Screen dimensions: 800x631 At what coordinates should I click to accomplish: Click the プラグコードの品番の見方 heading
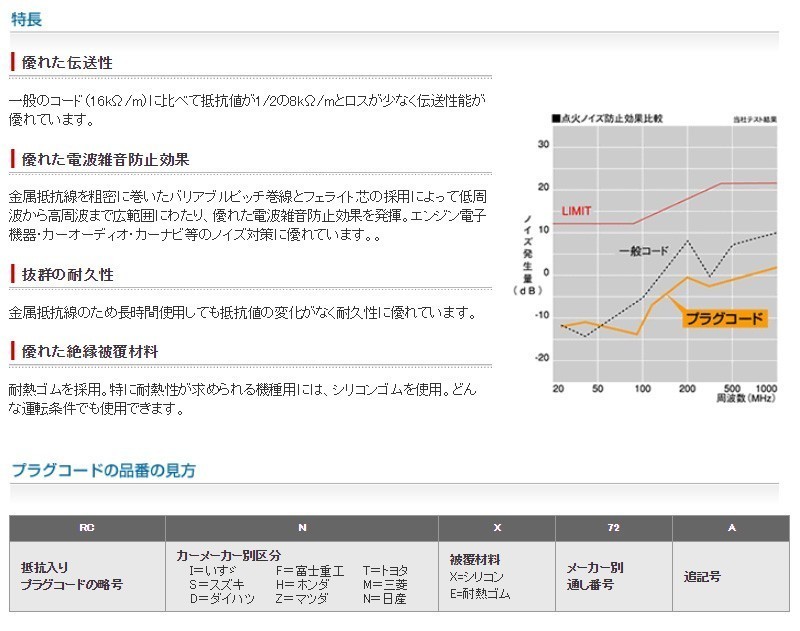pos(104,470)
